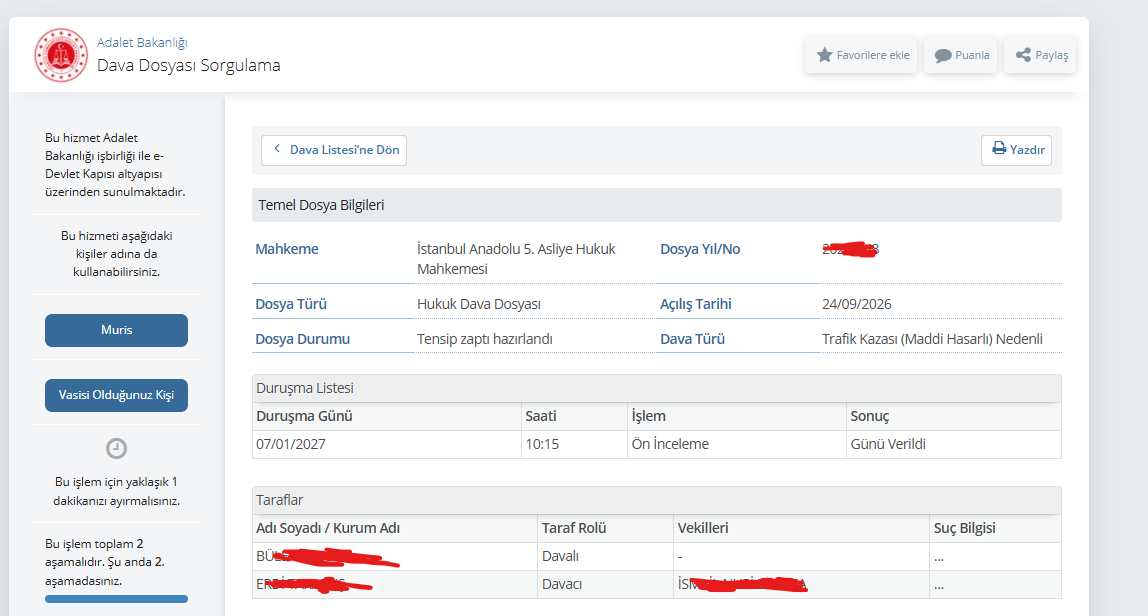Share the page using Paylaş

1040,55
